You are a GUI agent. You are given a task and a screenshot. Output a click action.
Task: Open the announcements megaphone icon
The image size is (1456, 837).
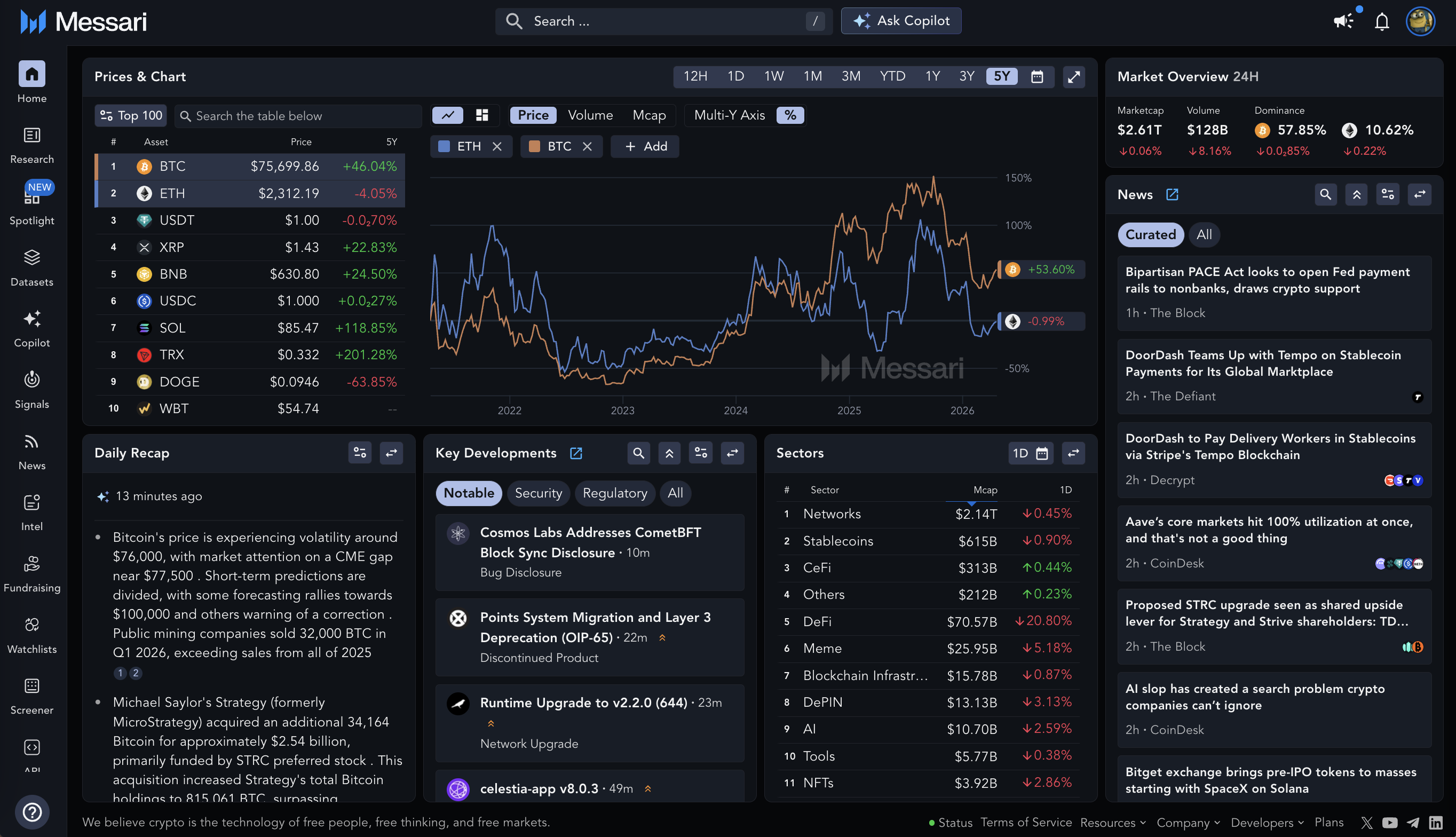click(1343, 21)
